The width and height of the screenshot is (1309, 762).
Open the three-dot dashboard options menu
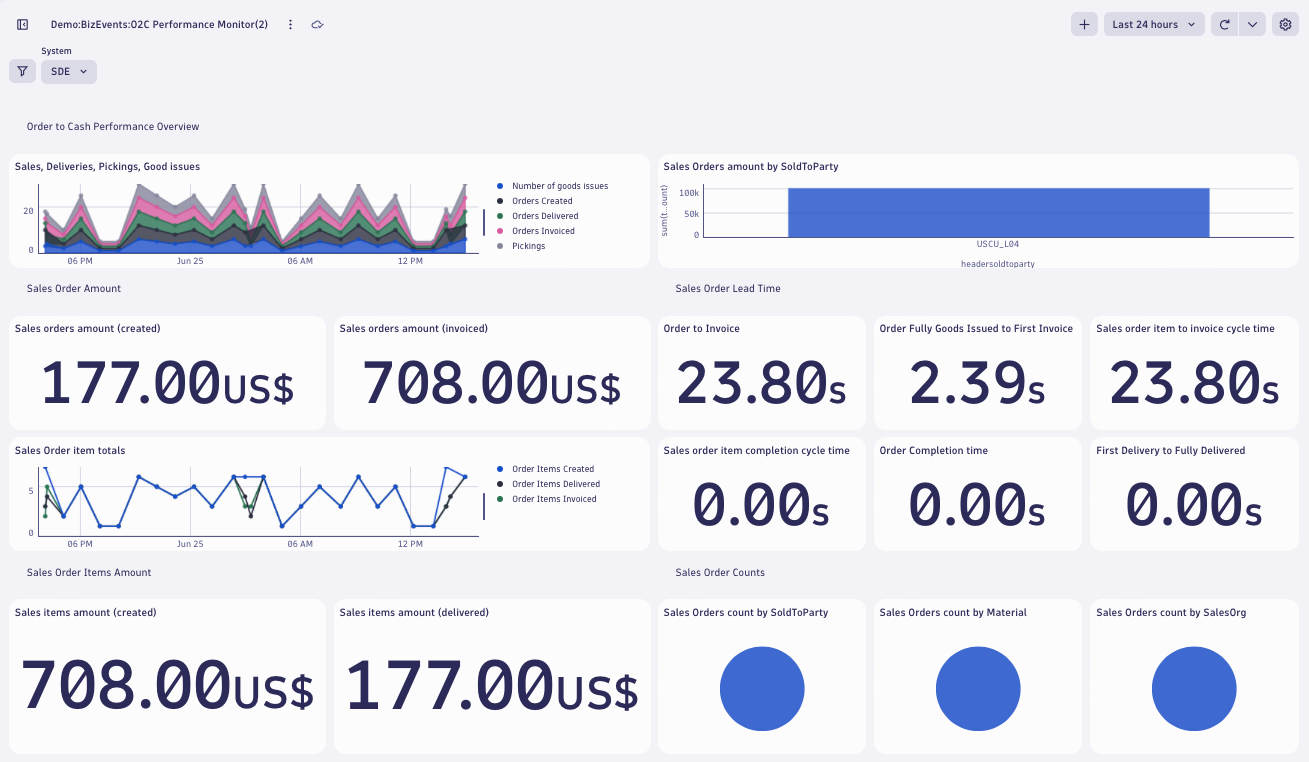pyautogui.click(x=290, y=24)
